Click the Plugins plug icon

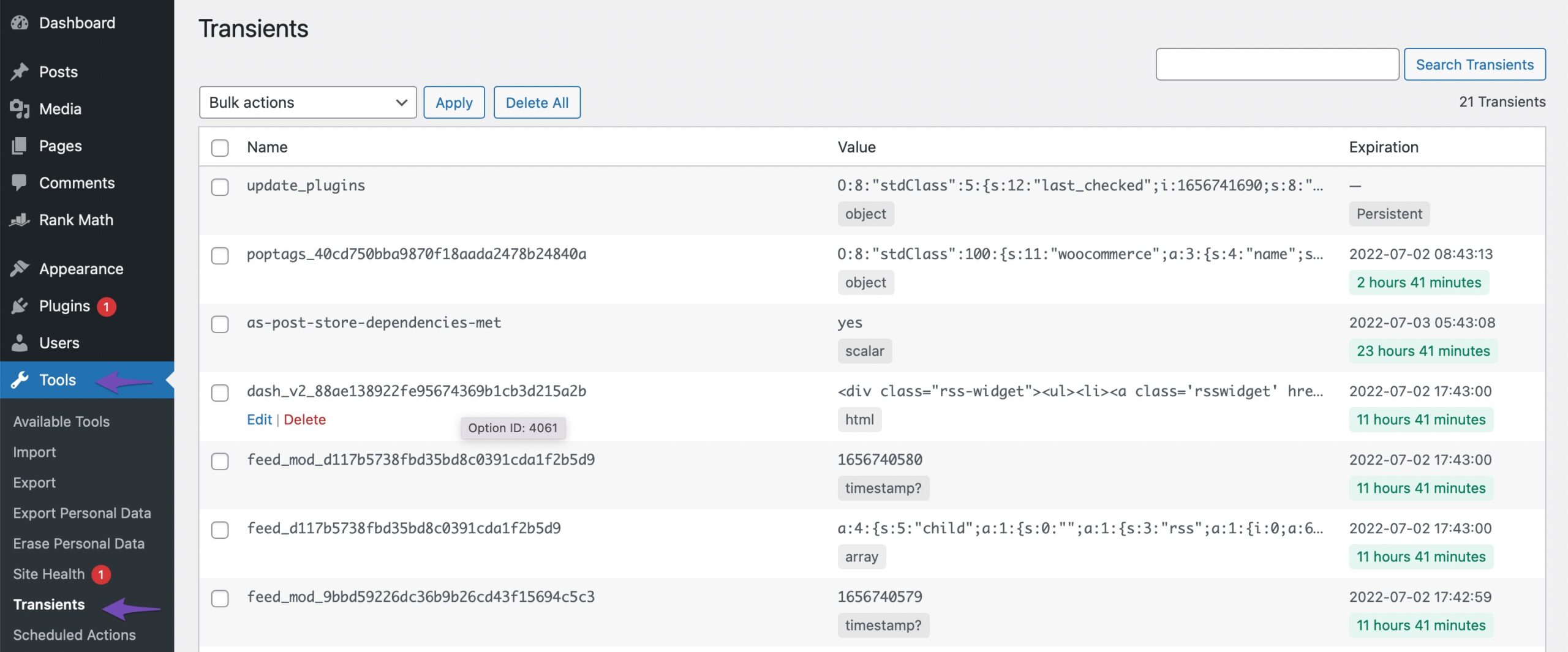[20, 305]
